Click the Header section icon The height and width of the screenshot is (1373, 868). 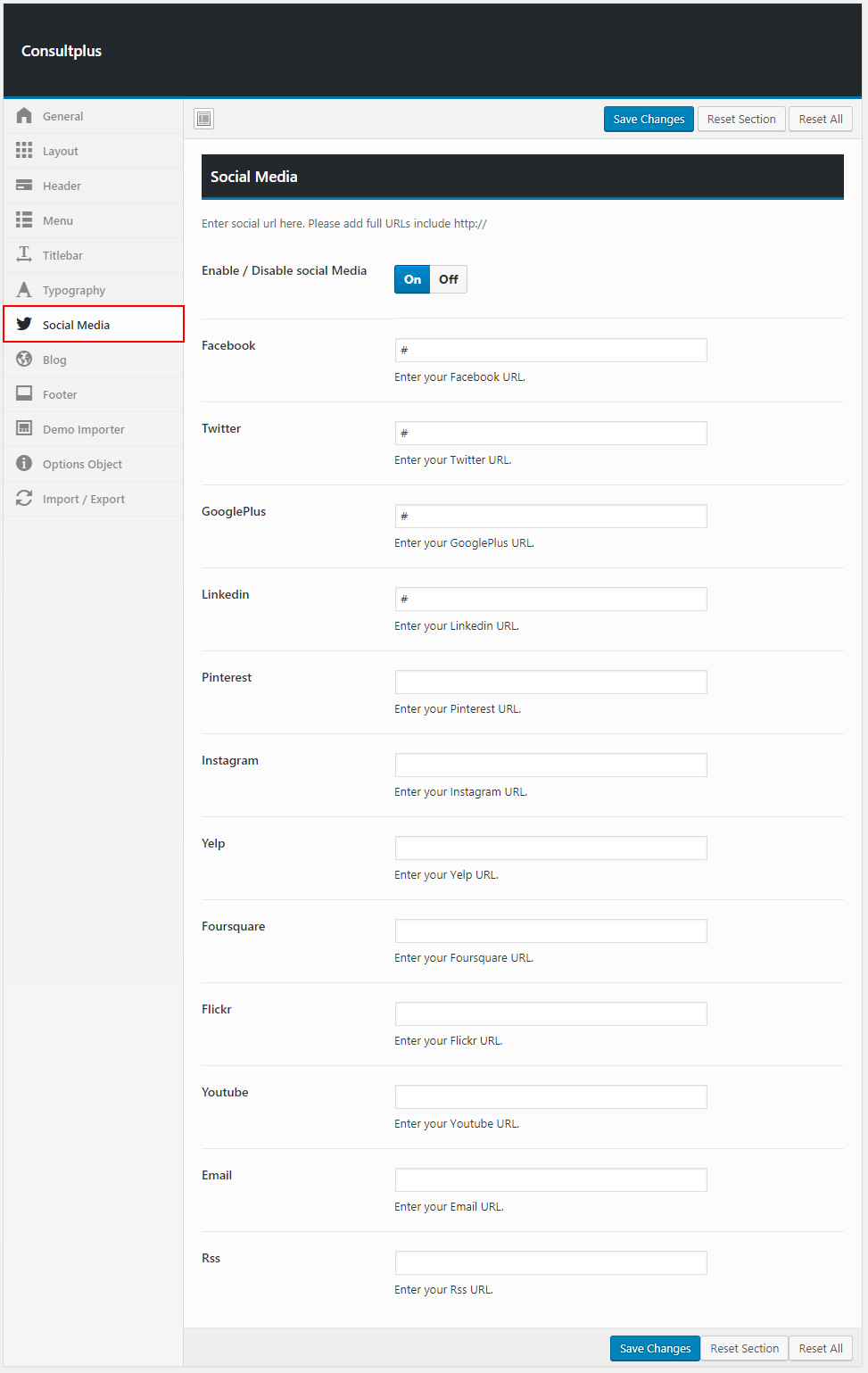coord(24,186)
